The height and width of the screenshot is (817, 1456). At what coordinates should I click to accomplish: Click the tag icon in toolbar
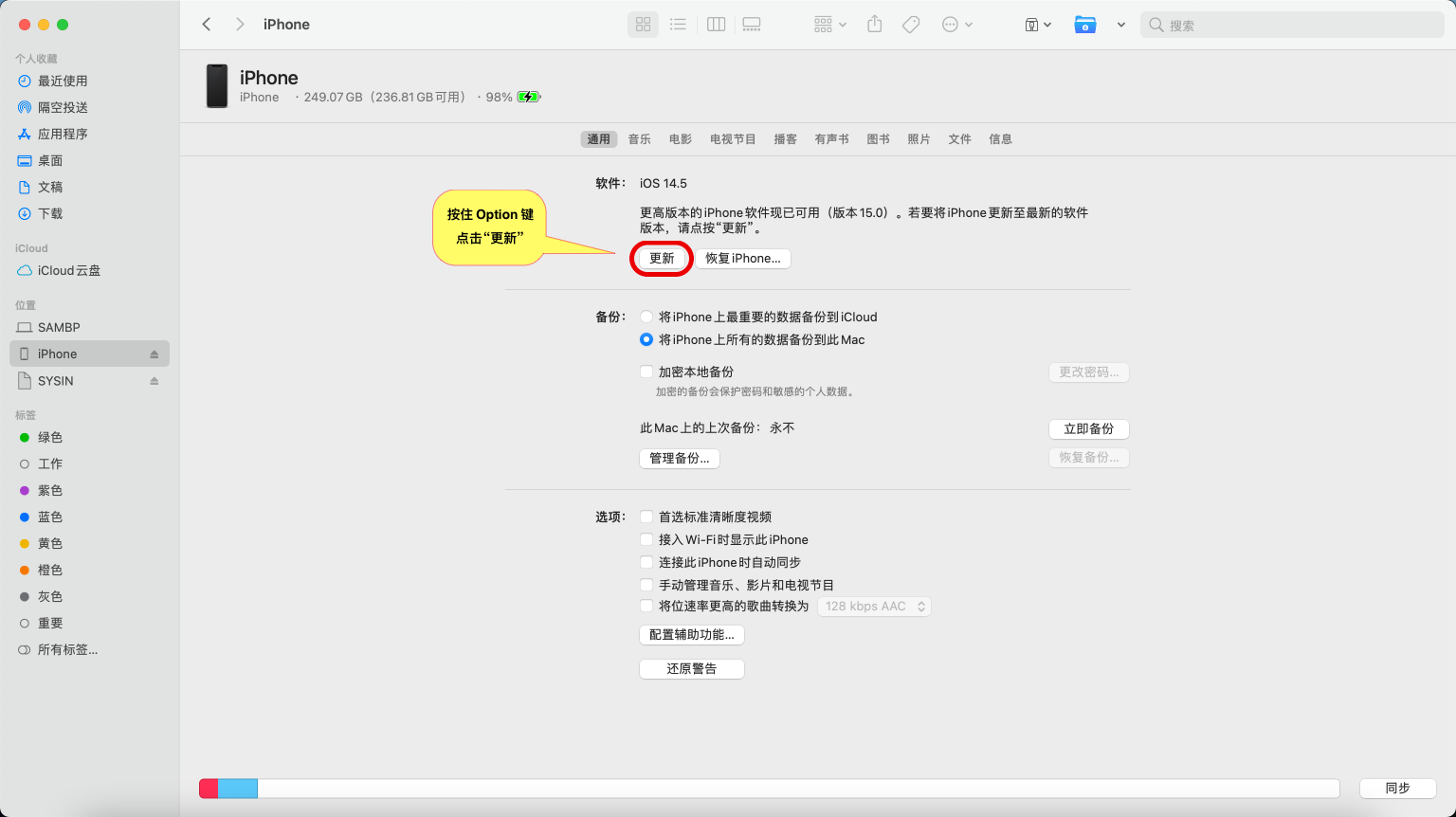911,25
